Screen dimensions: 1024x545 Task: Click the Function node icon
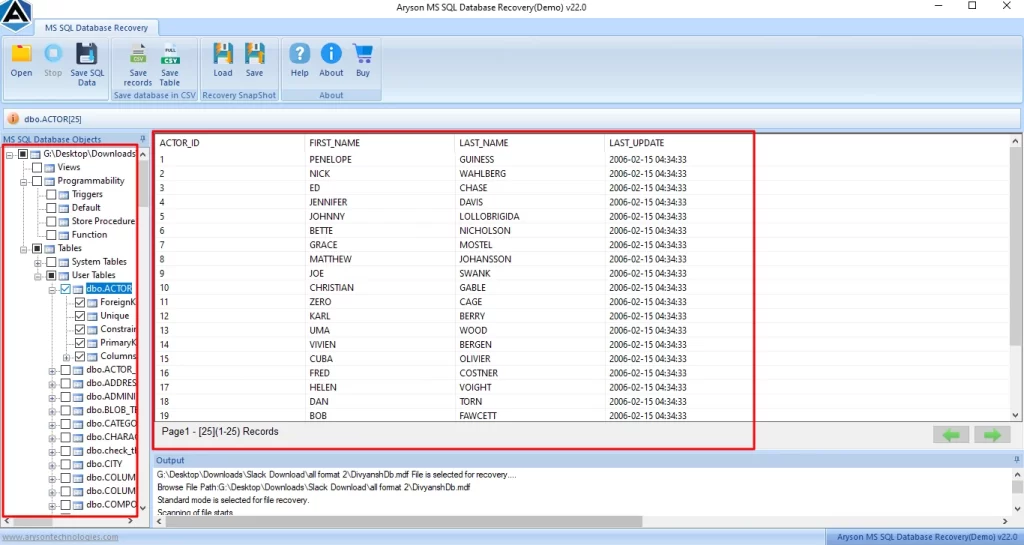coord(63,235)
